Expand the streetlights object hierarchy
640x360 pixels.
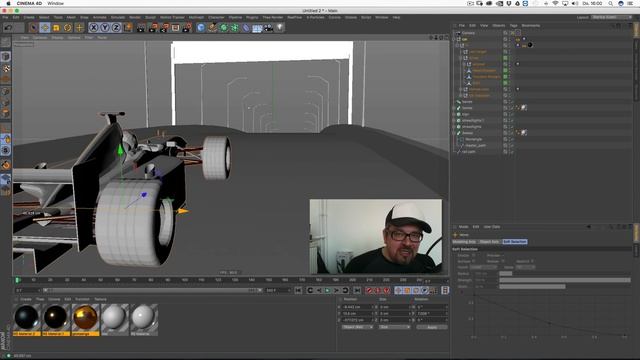coord(454,127)
